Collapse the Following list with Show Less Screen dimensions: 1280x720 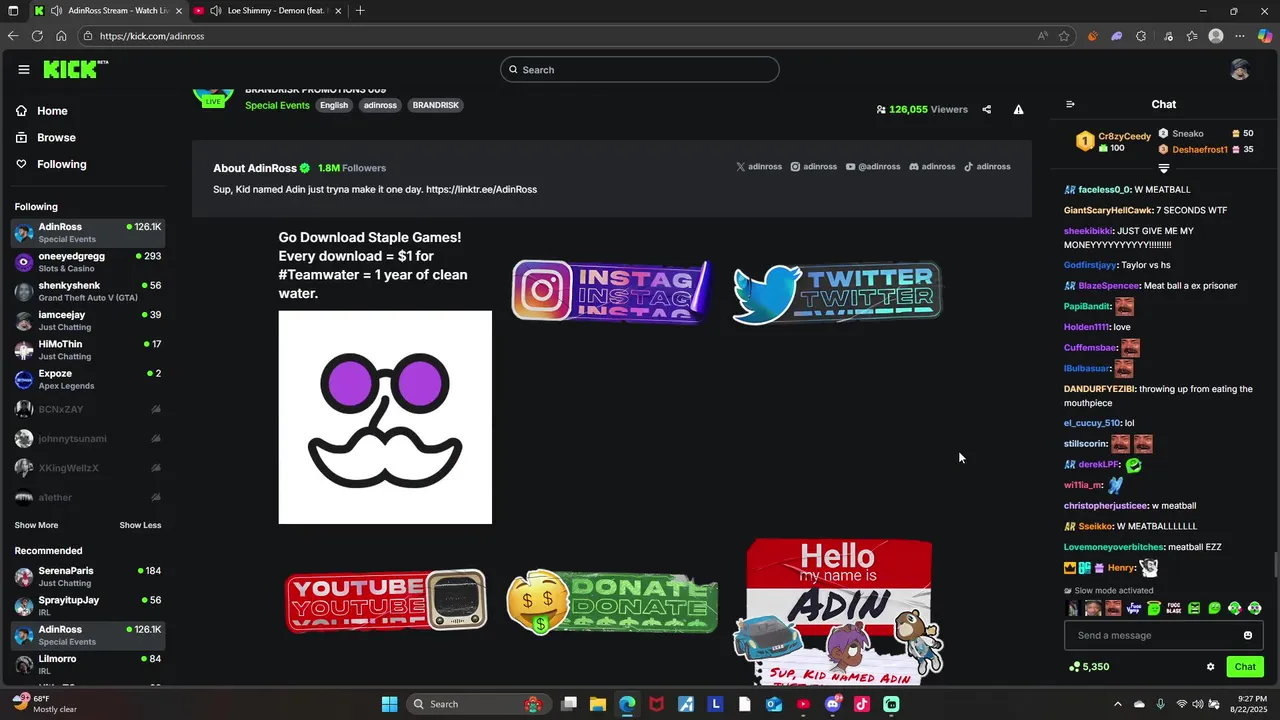(x=140, y=525)
